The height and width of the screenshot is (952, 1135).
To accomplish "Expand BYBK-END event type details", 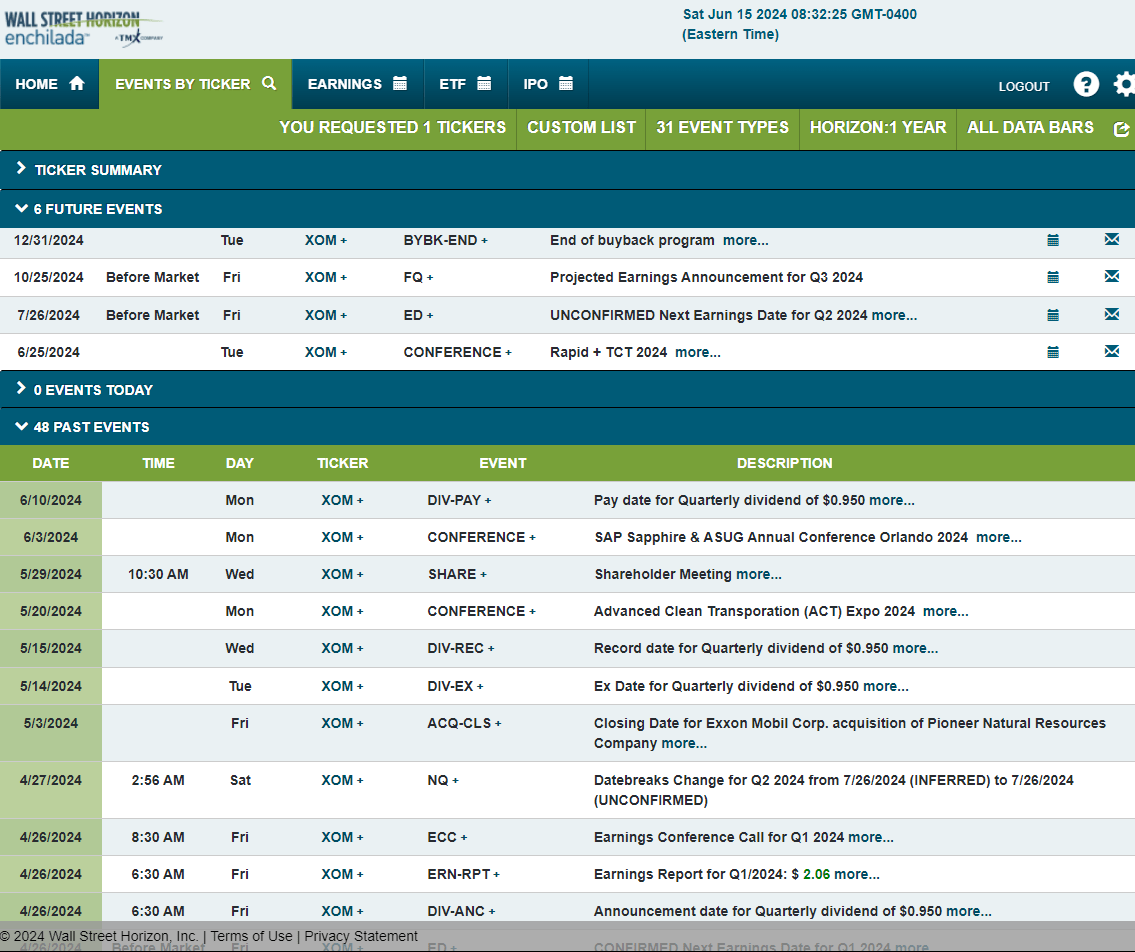I will click(x=484, y=240).
